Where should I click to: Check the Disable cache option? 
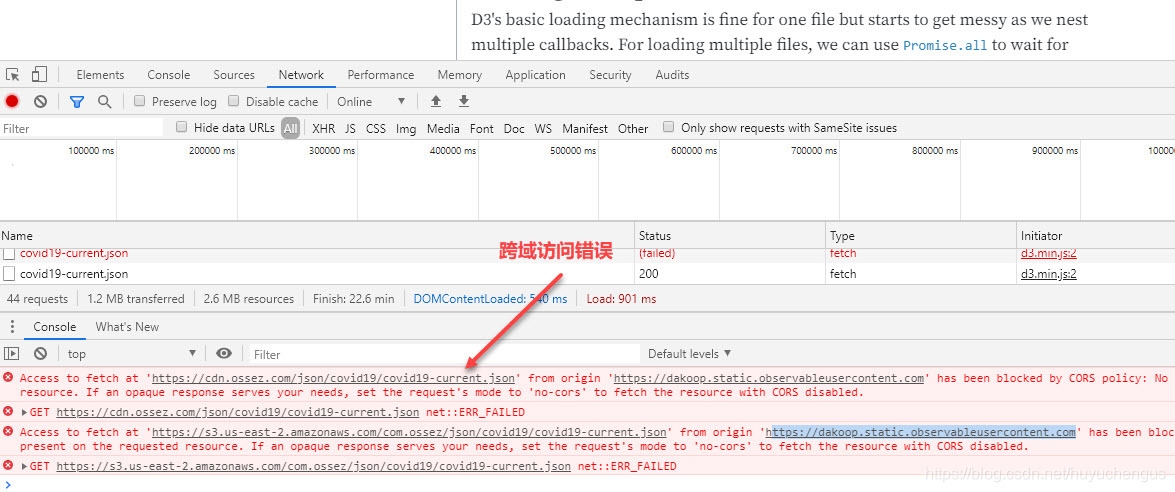234,102
